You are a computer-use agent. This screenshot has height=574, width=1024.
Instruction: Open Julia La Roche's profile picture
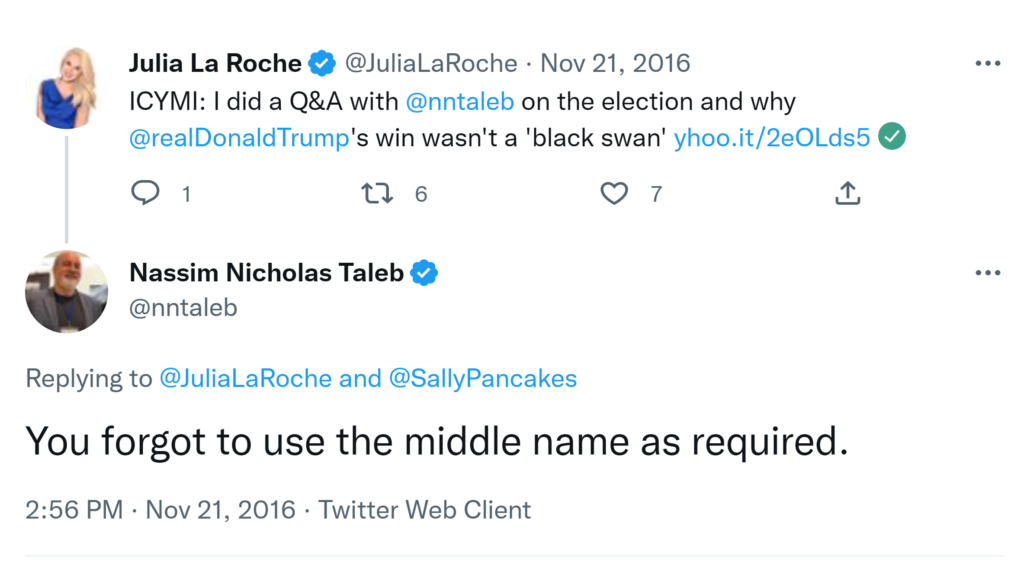[66, 87]
